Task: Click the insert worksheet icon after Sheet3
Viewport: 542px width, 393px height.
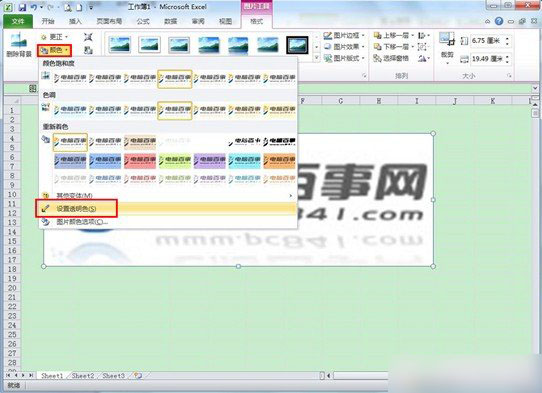Action: 138,375
